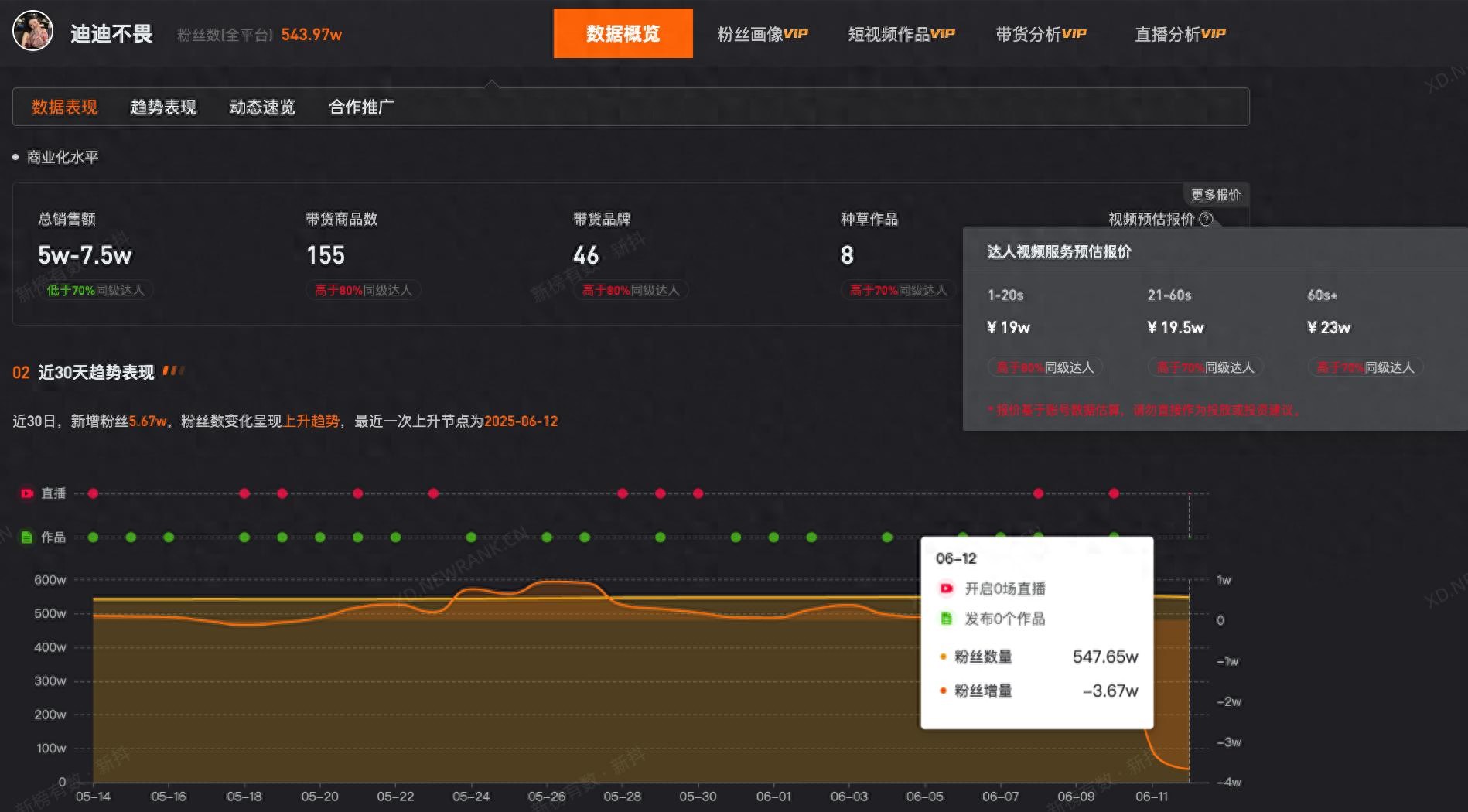This screenshot has height=812, width=1468.
Task: Jump to 动态速览 section
Action: (x=262, y=107)
